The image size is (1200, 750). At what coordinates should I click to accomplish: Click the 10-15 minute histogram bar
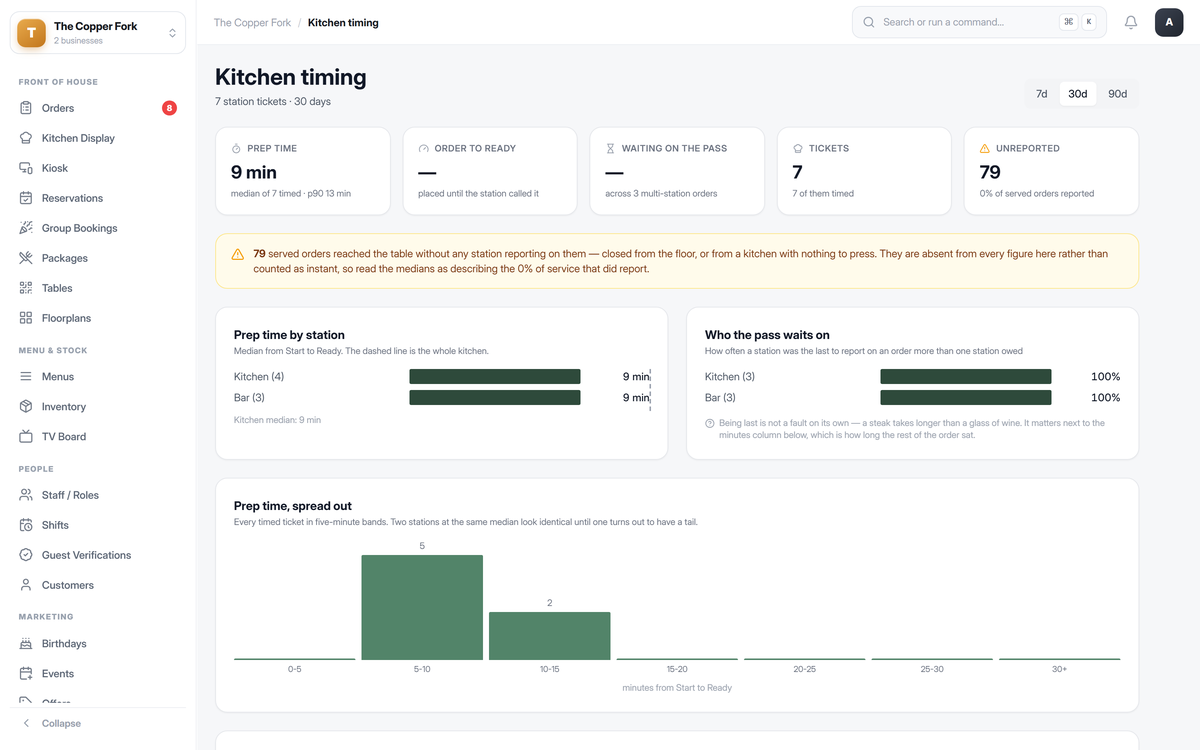[549, 636]
